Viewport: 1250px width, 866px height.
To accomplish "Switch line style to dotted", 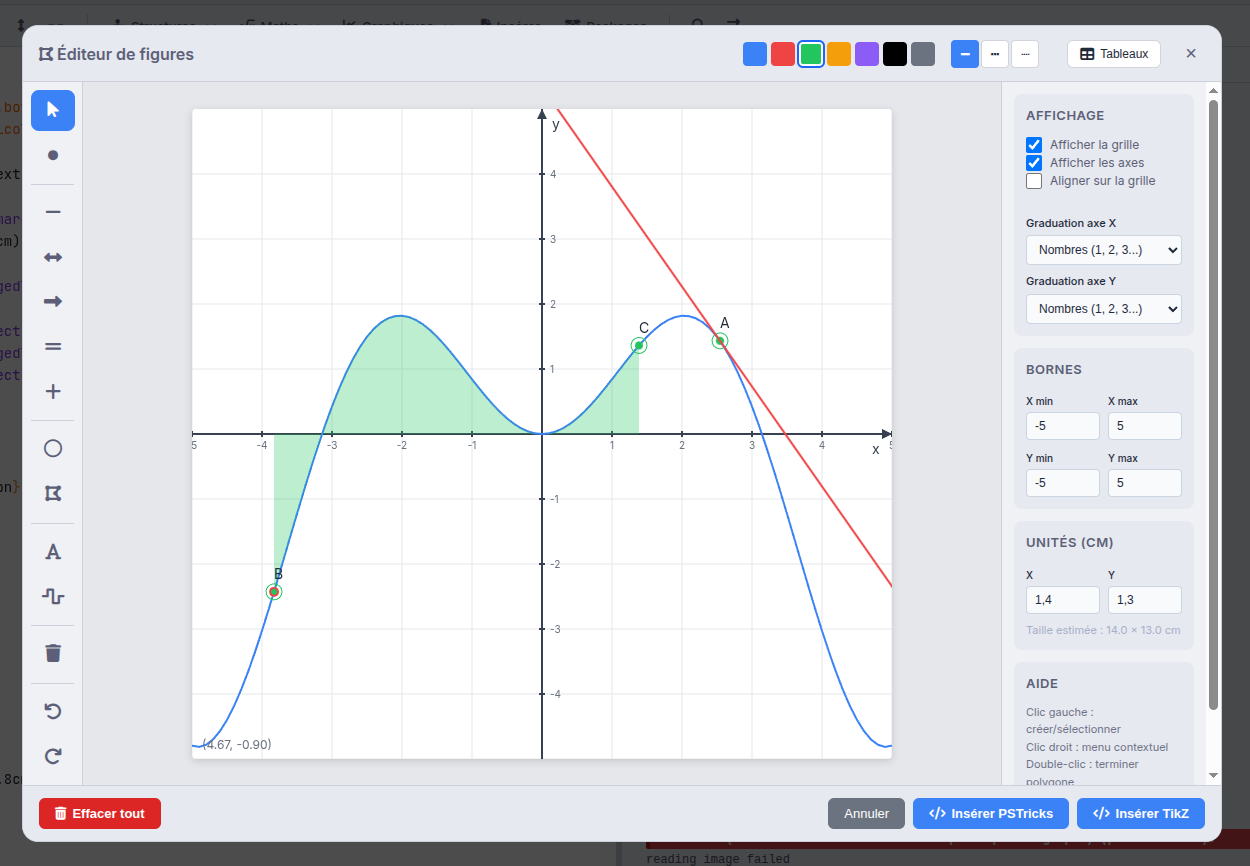I will (1024, 54).
